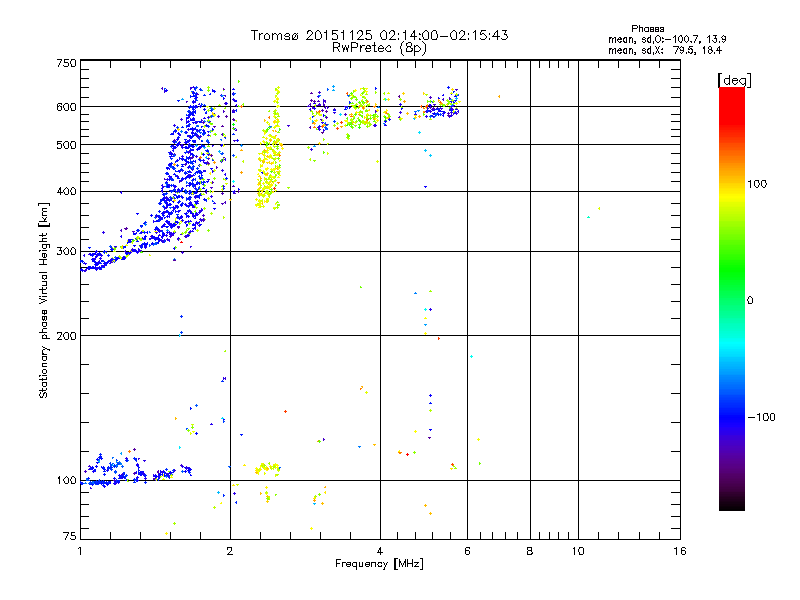Click the x-axis tick label "1"

click(x=80, y=551)
